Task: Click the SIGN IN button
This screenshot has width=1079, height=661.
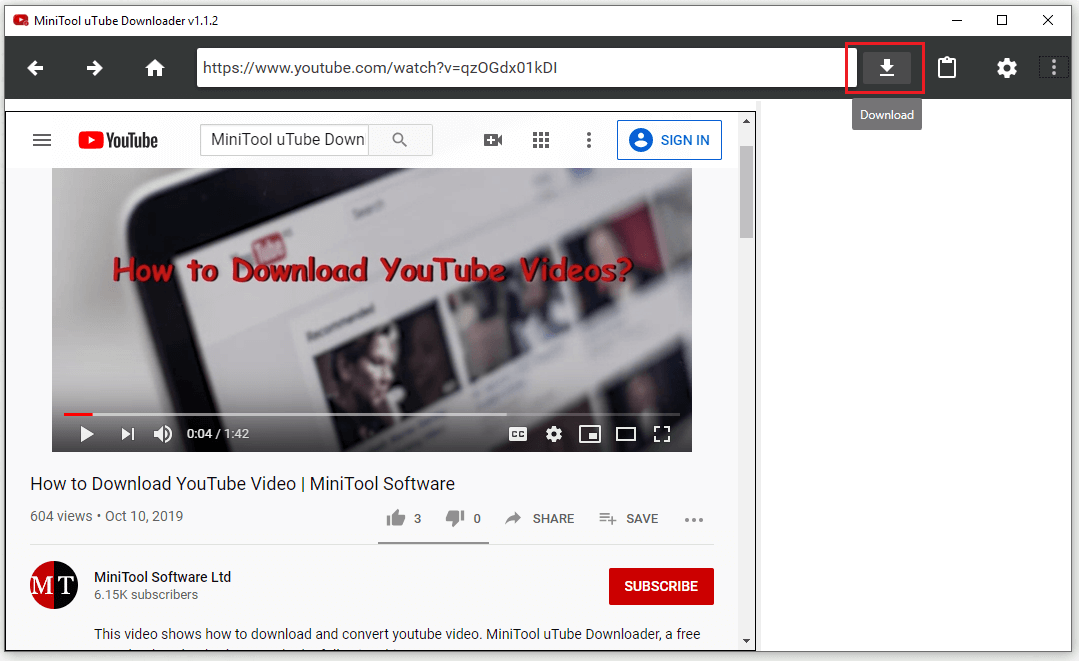Action: [669, 140]
